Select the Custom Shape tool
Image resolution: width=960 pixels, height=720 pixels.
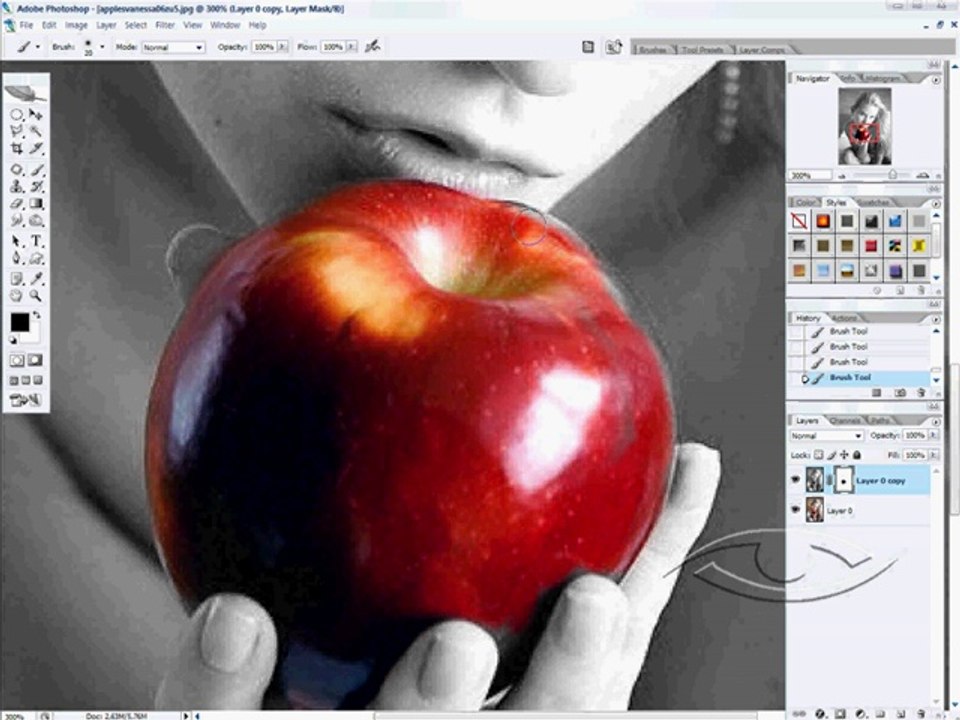(36, 258)
